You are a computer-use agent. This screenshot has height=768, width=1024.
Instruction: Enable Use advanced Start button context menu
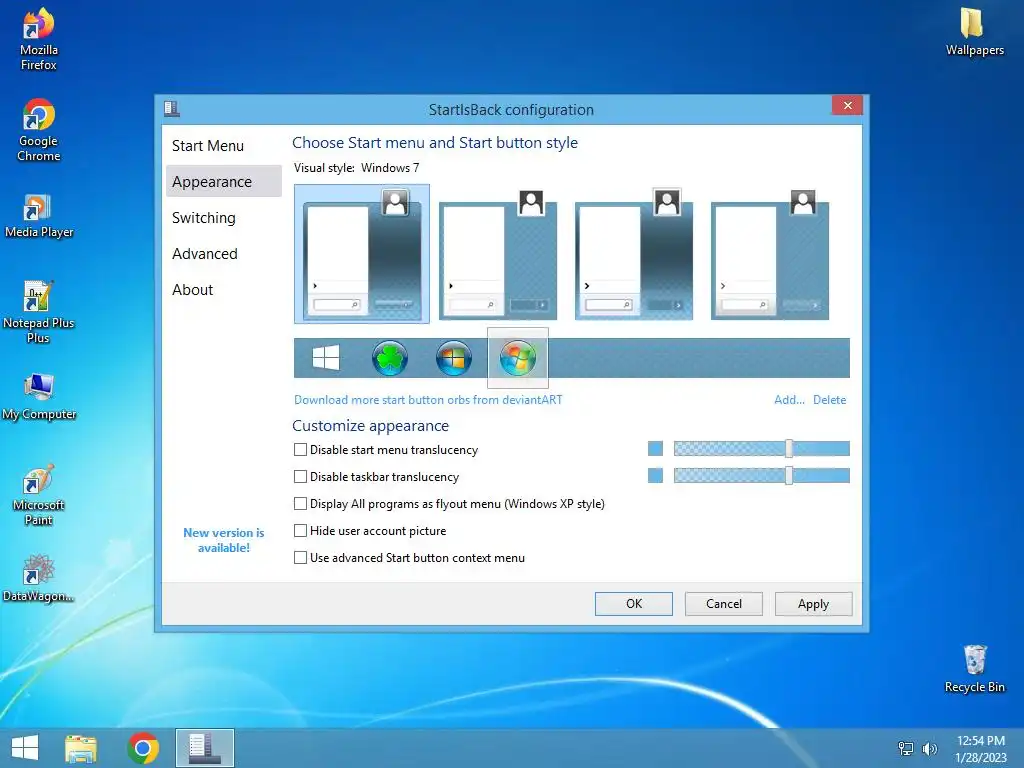pyautogui.click(x=300, y=558)
